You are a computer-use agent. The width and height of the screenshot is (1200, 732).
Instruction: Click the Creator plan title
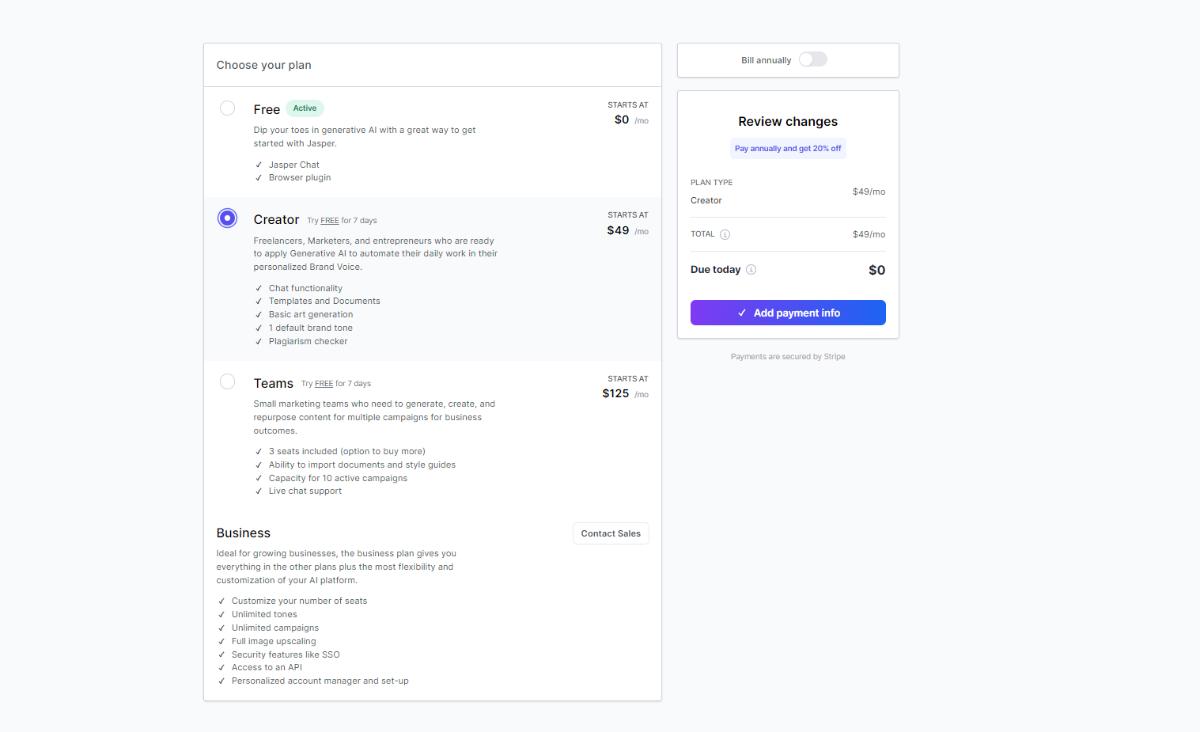276,220
